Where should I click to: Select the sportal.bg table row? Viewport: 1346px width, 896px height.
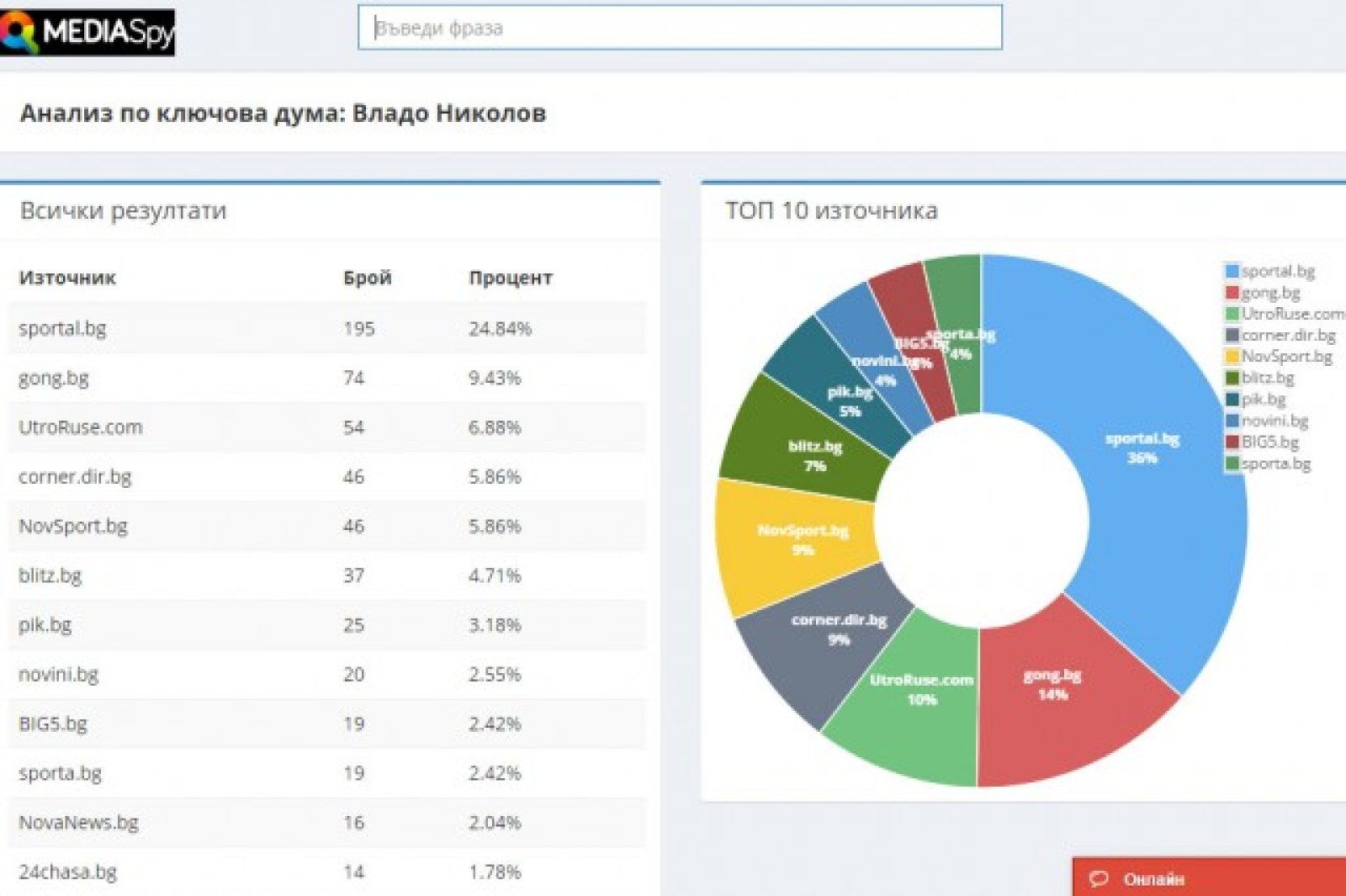[x=326, y=328]
